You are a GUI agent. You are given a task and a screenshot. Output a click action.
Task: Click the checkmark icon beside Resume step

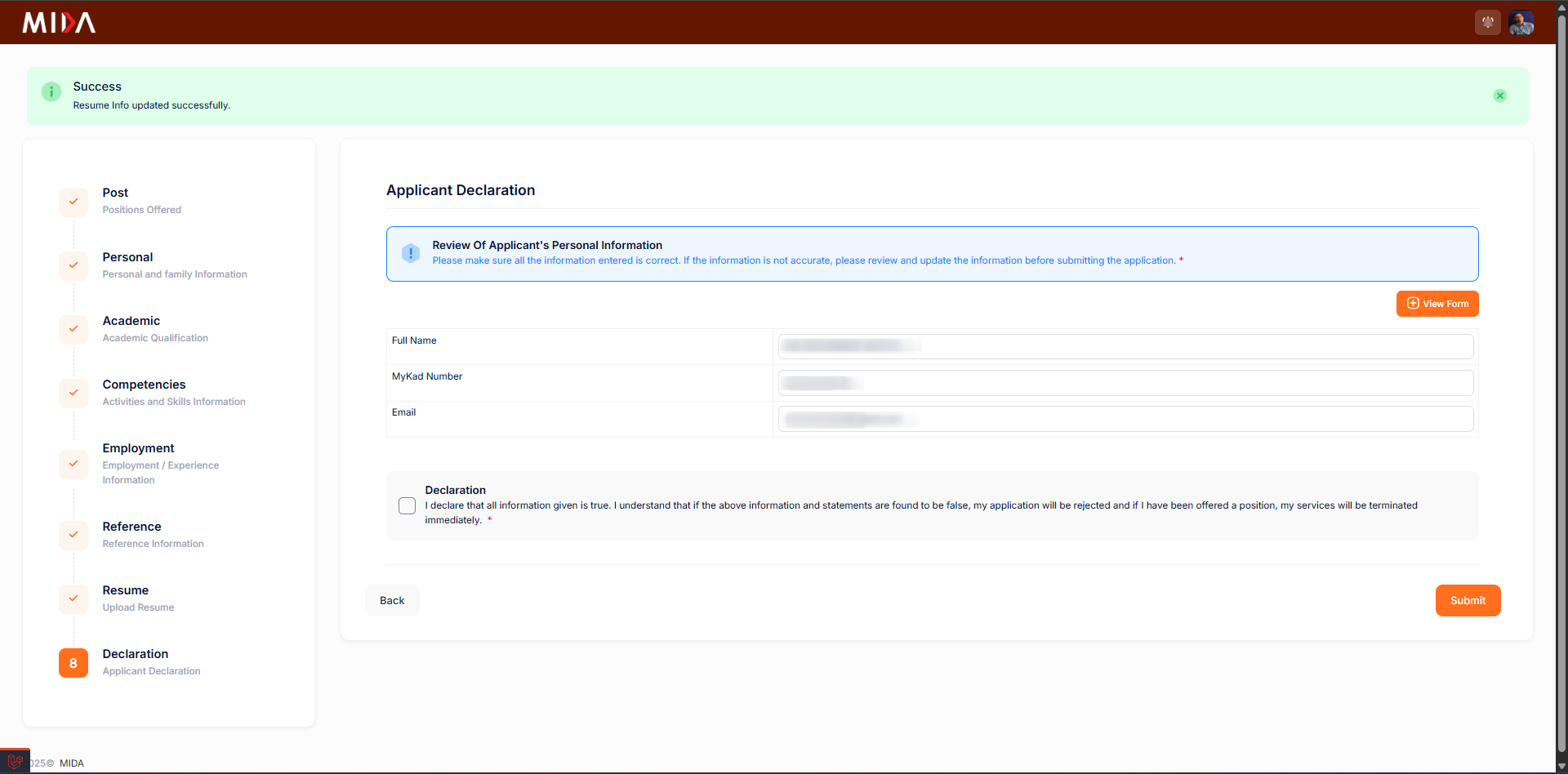click(x=73, y=598)
